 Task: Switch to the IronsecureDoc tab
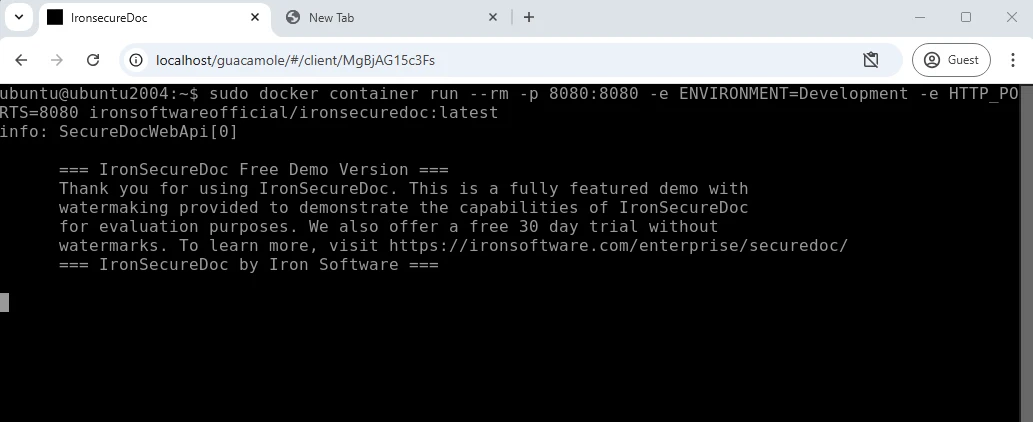pyautogui.click(x=140, y=17)
